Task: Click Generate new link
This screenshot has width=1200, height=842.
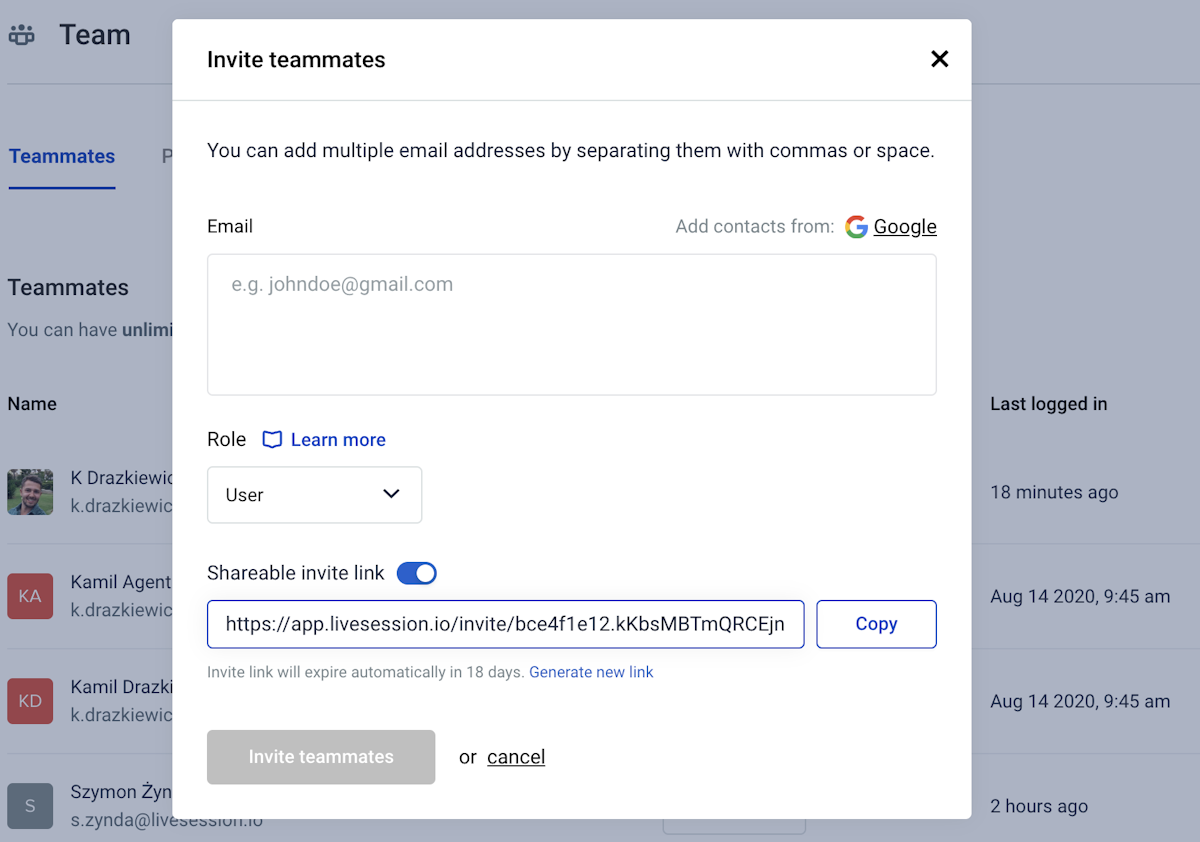Action: tap(591, 672)
